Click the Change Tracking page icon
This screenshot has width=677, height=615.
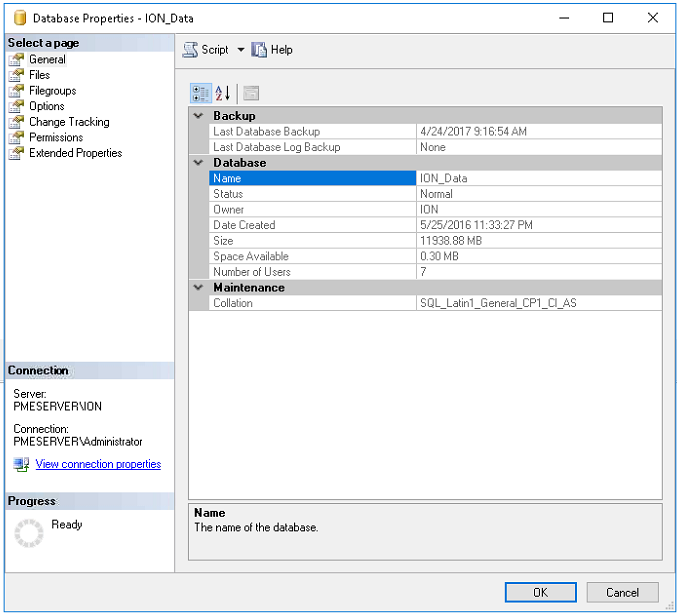16,122
